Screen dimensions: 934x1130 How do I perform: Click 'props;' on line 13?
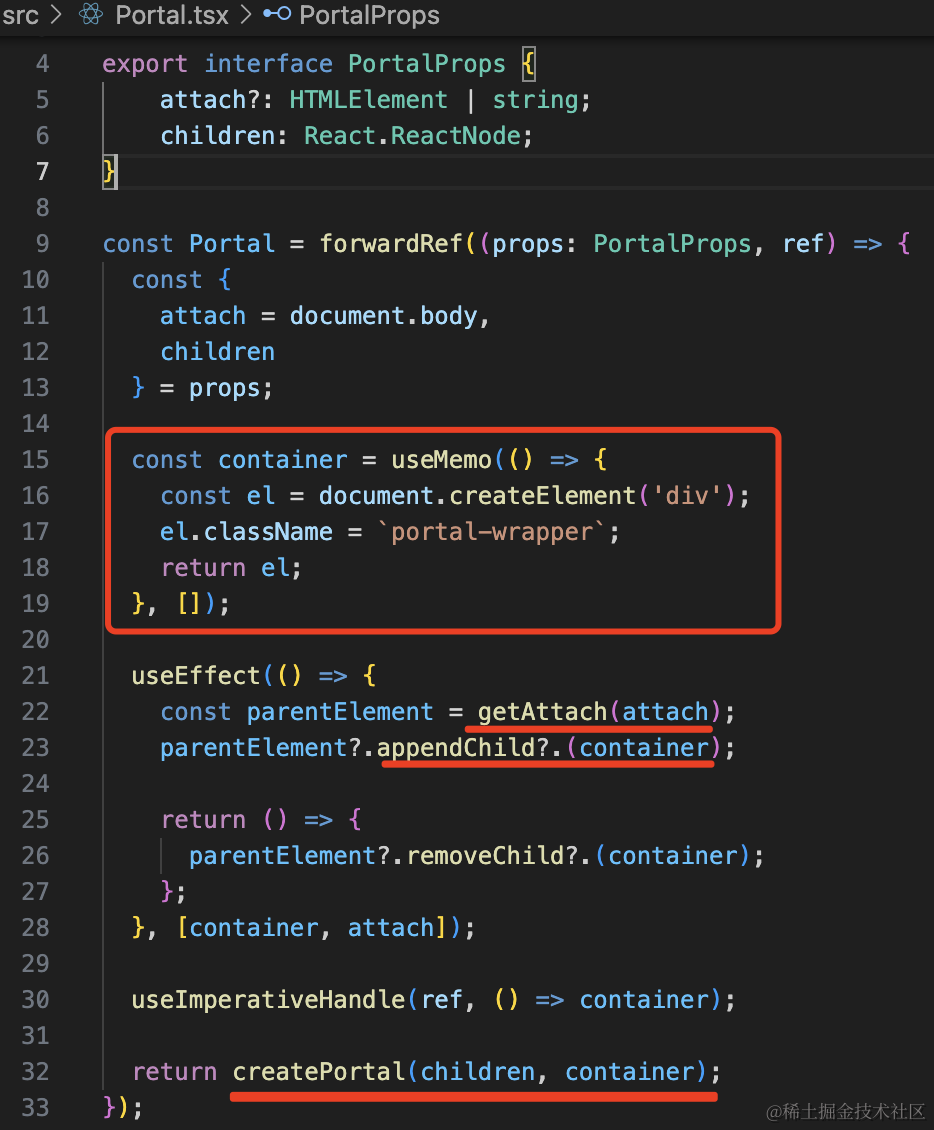[231, 389]
